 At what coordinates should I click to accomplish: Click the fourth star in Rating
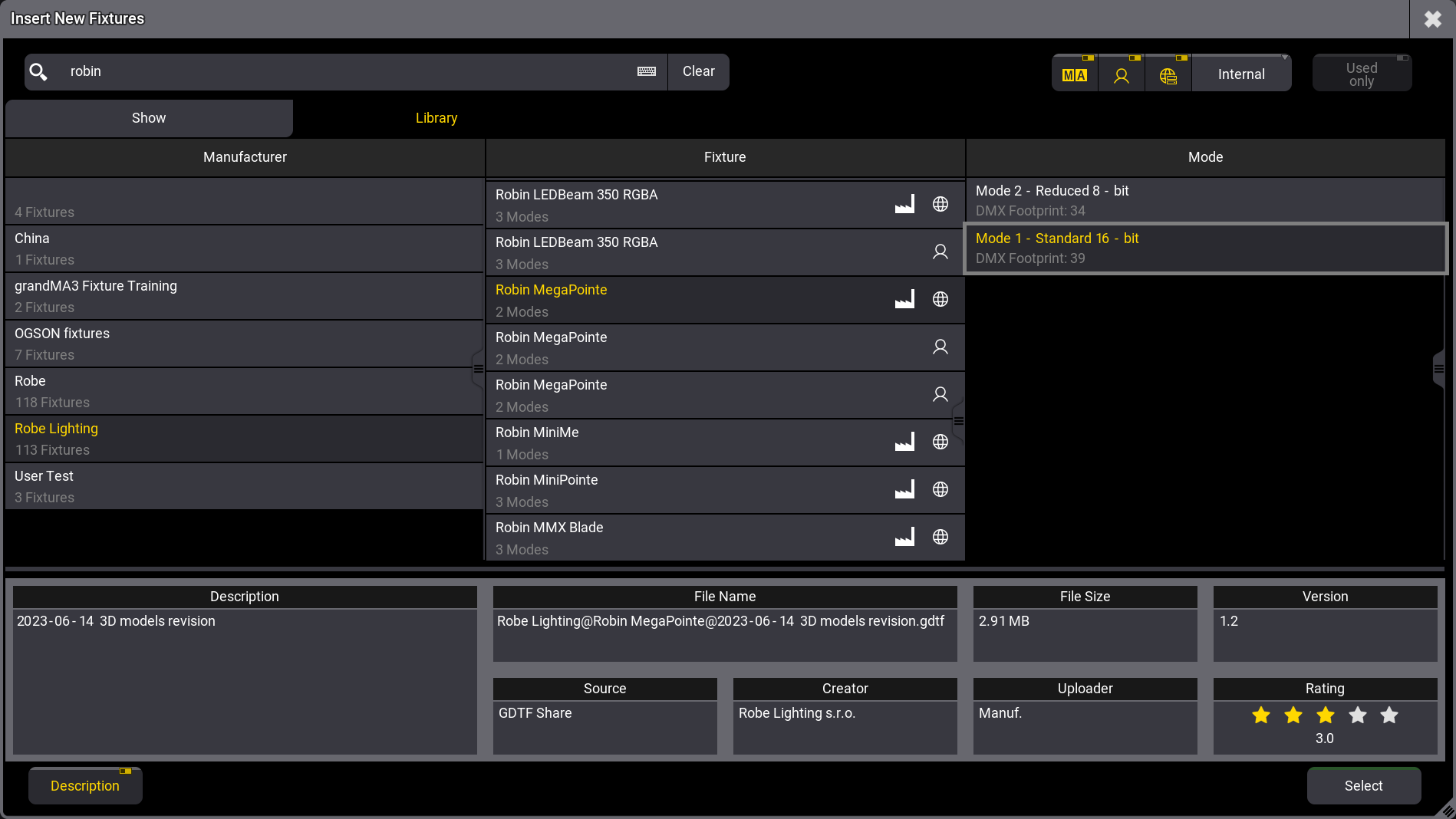click(x=1357, y=715)
